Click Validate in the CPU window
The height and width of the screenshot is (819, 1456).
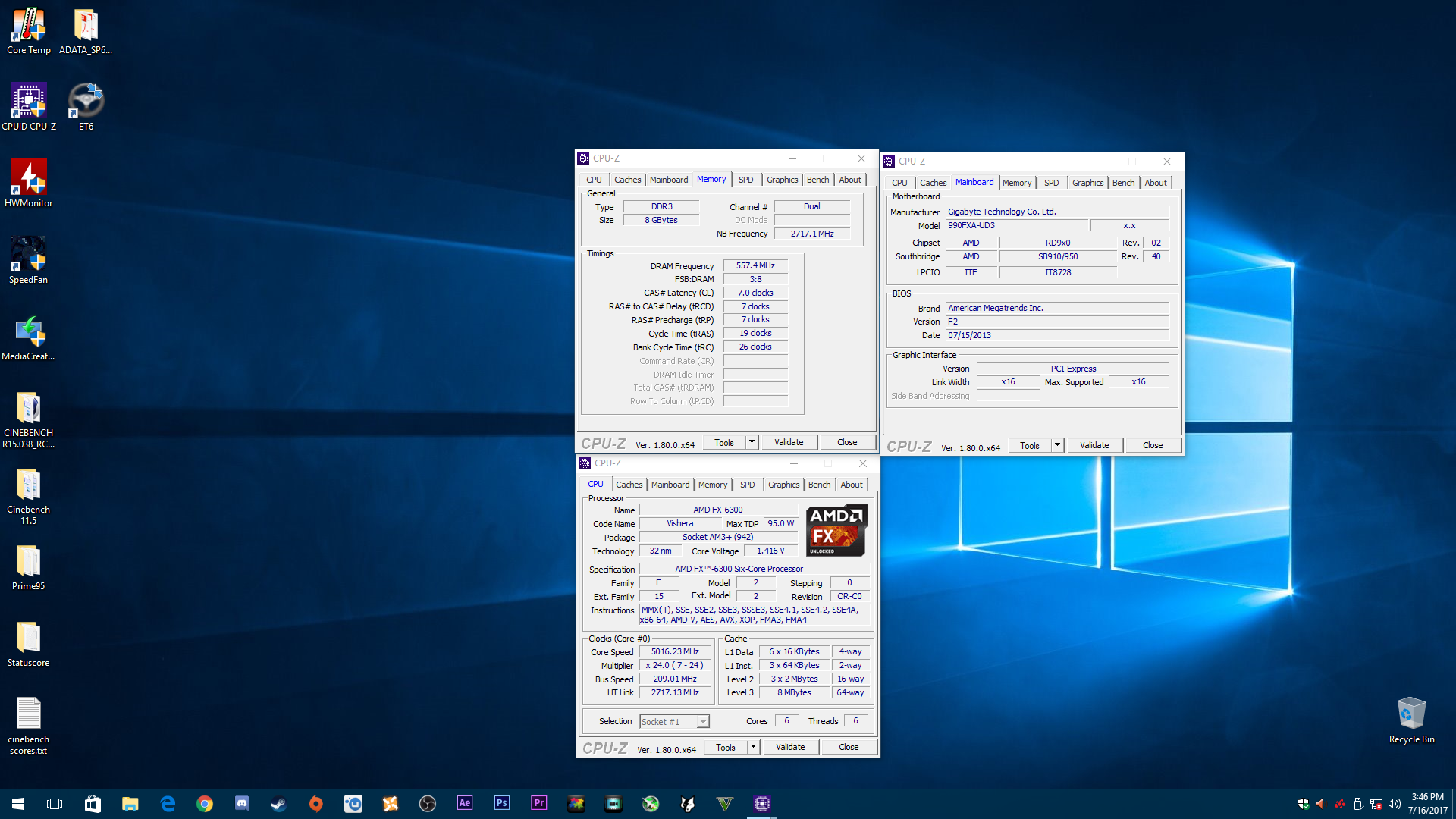point(790,747)
